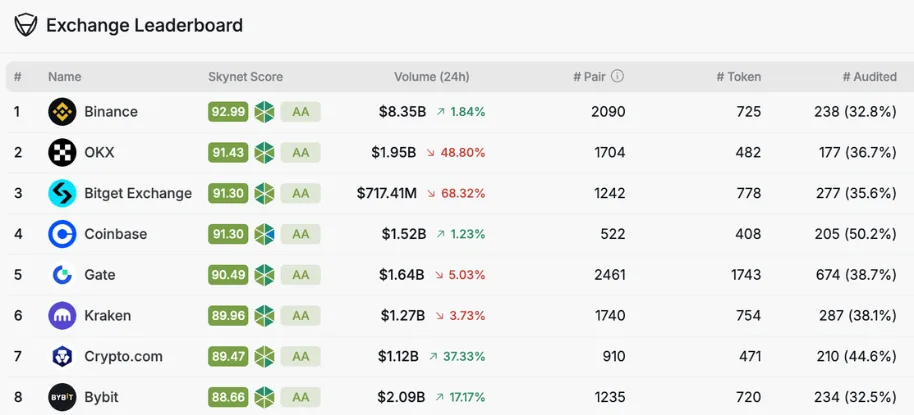Click the 778 token count for Bitget Exchange
The width and height of the screenshot is (914, 415).
(748, 194)
